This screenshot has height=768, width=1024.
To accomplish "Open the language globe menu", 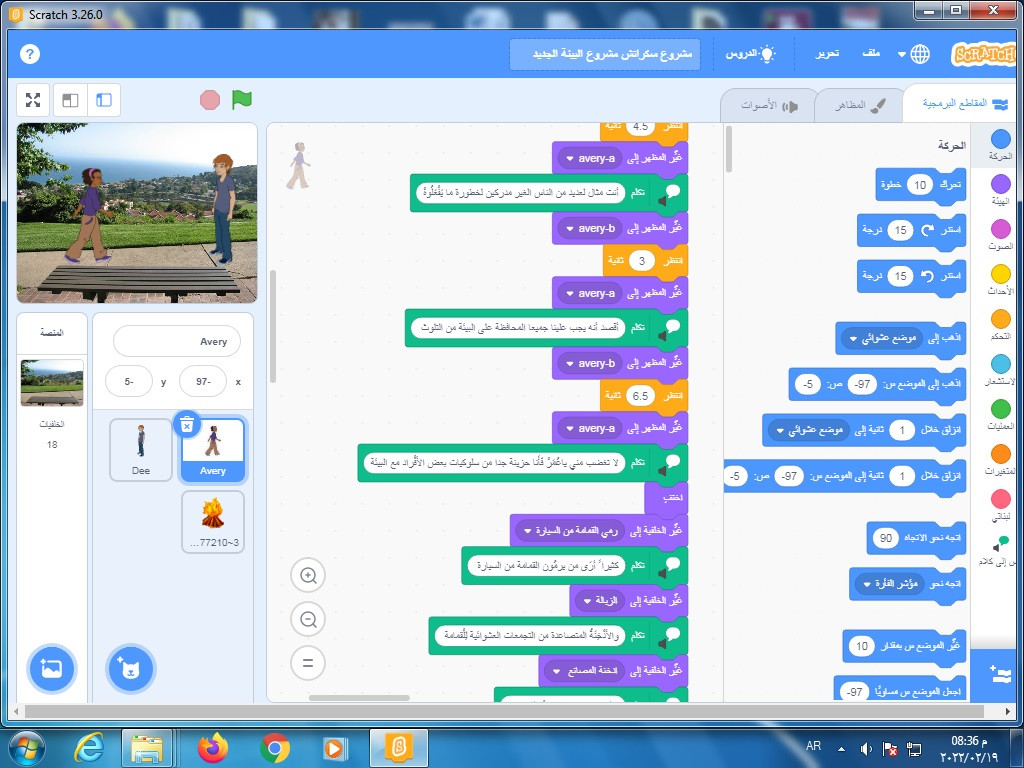I will pyautogui.click(x=914, y=54).
